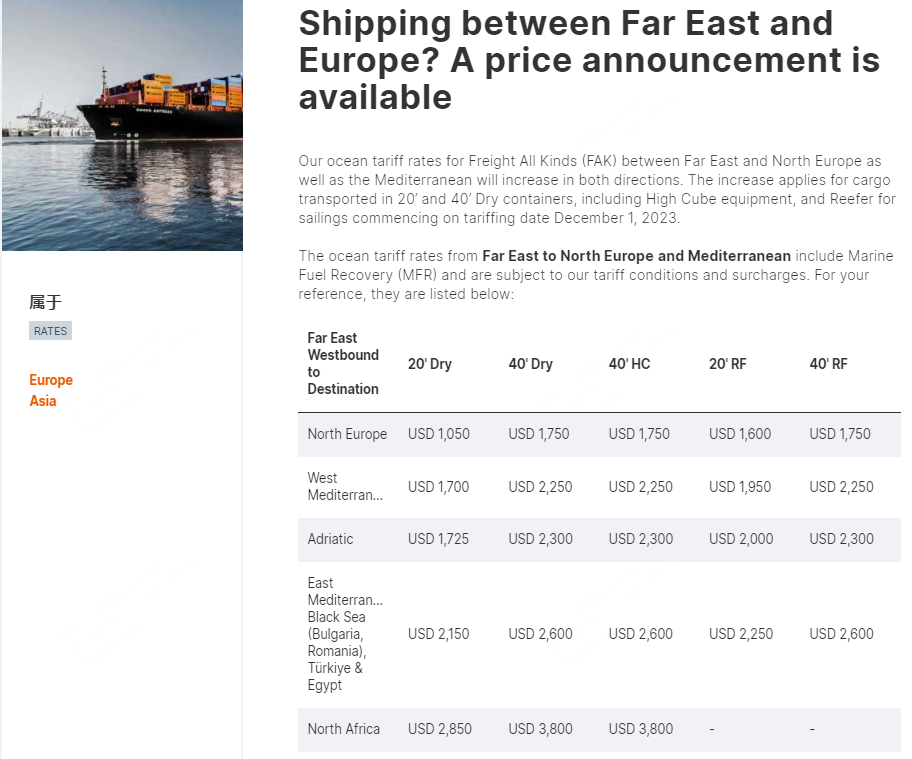Select the North Europe row label
The width and height of the screenshot is (912, 759).
(347, 434)
